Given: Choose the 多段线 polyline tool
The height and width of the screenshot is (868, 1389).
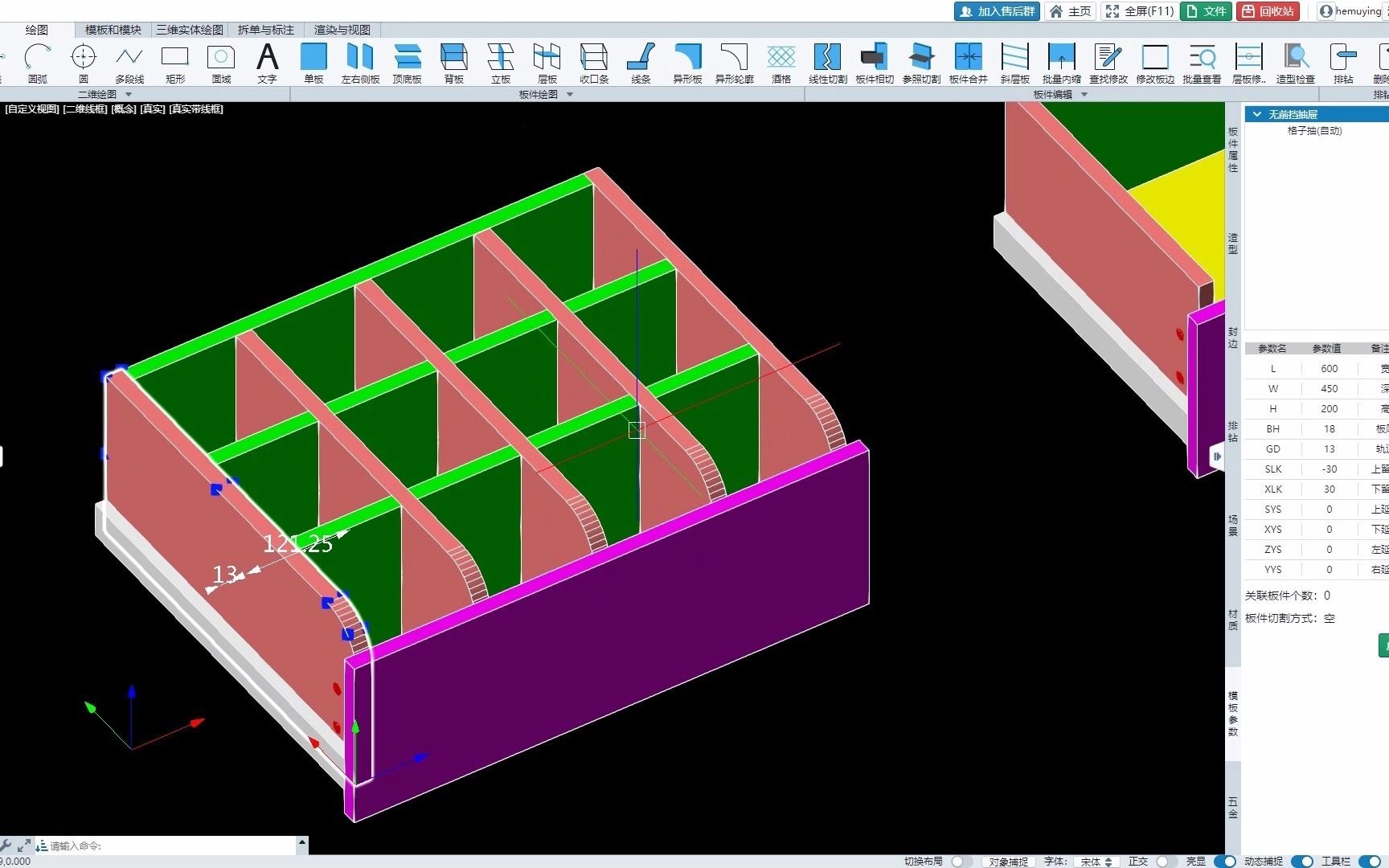Looking at the screenshot, I should pyautogui.click(x=129, y=63).
